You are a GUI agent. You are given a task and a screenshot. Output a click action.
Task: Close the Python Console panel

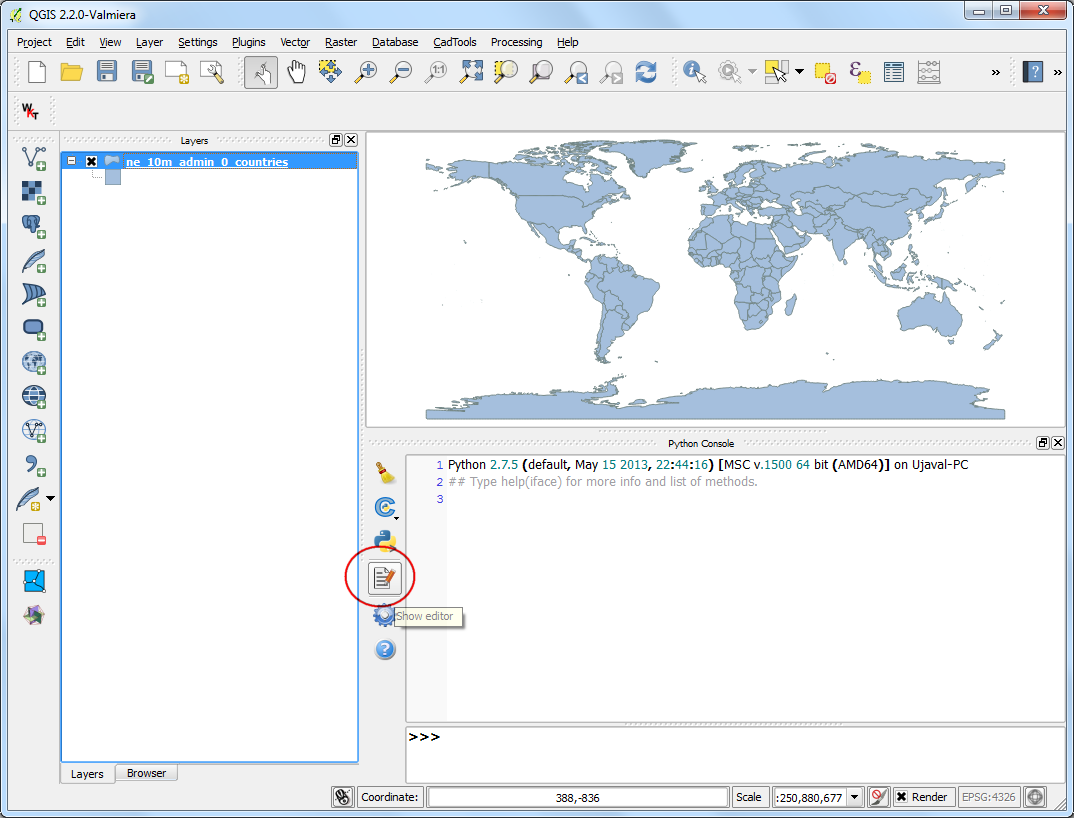[1058, 443]
